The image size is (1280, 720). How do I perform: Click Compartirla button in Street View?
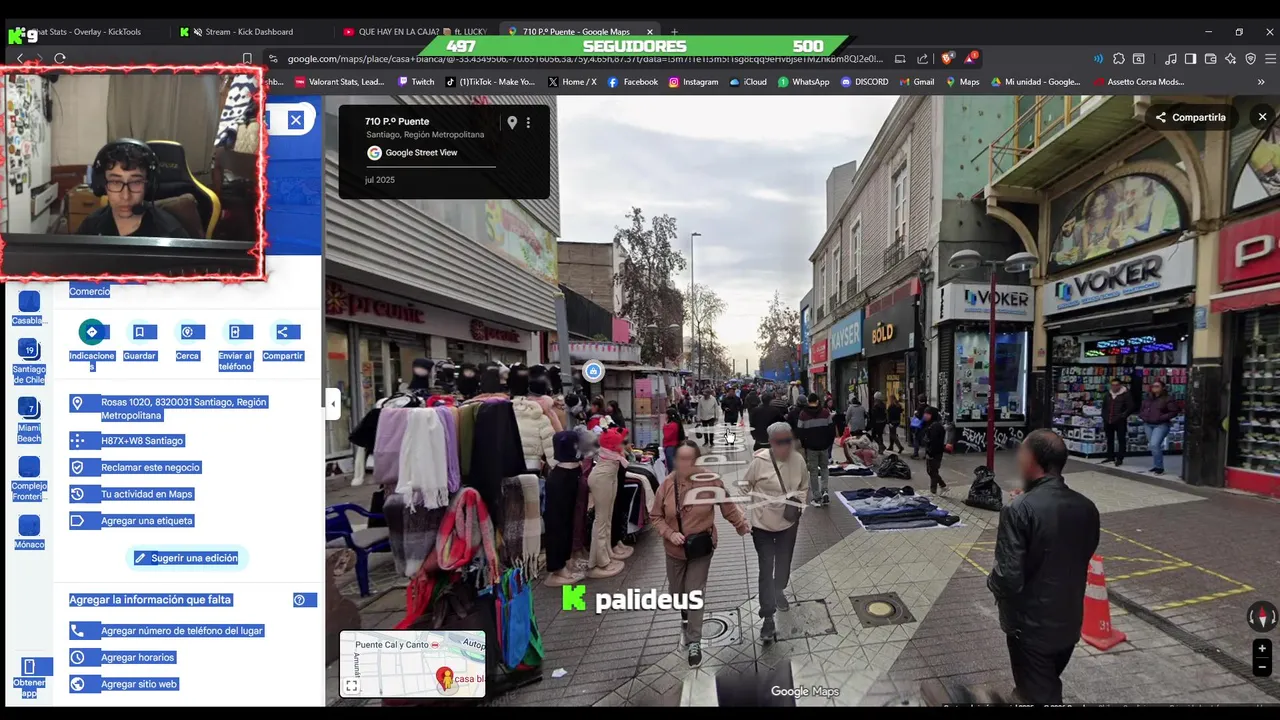coord(1190,117)
